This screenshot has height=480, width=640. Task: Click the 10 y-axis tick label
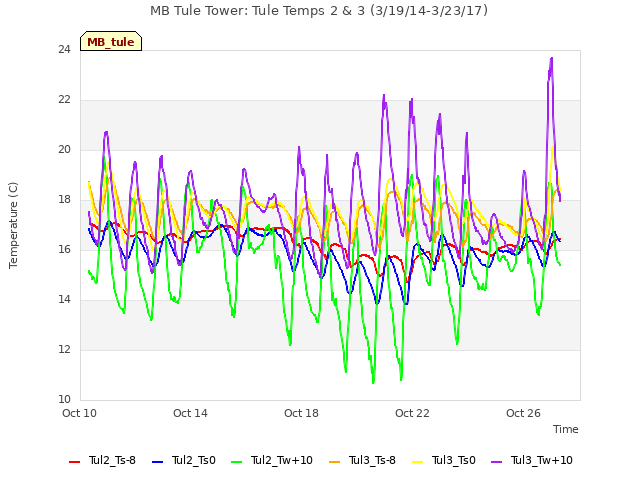[x=64, y=400]
